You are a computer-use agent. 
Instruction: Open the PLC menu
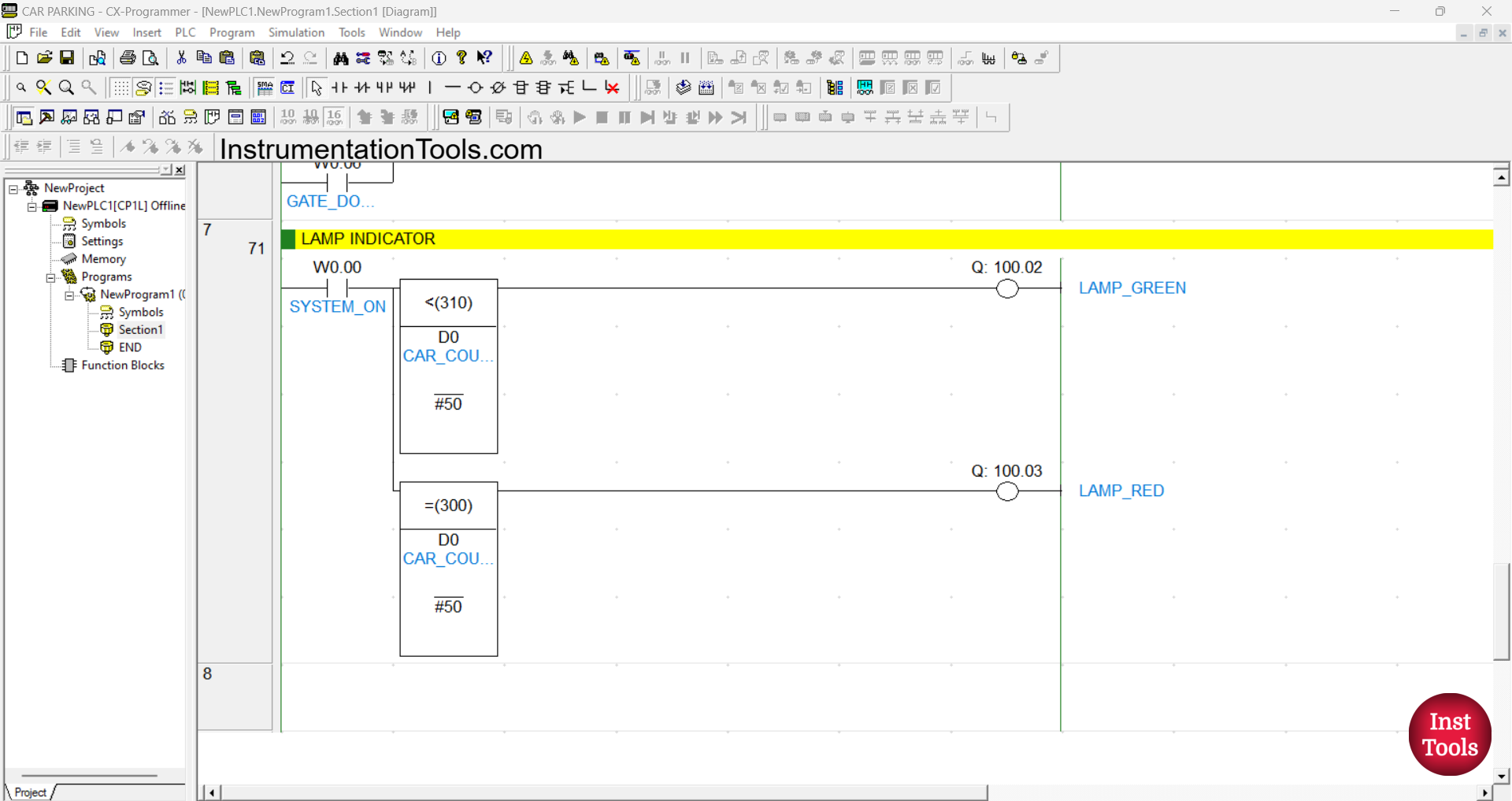185,32
